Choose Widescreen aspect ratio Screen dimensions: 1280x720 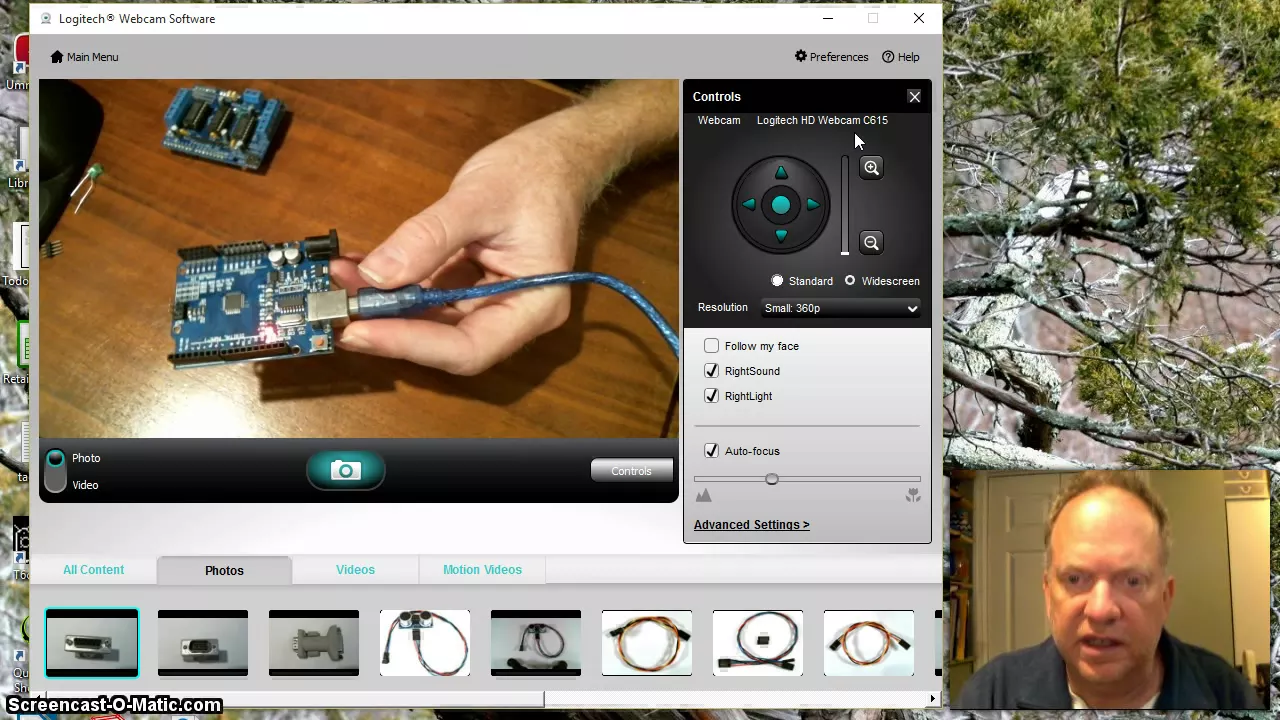coord(850,281)
